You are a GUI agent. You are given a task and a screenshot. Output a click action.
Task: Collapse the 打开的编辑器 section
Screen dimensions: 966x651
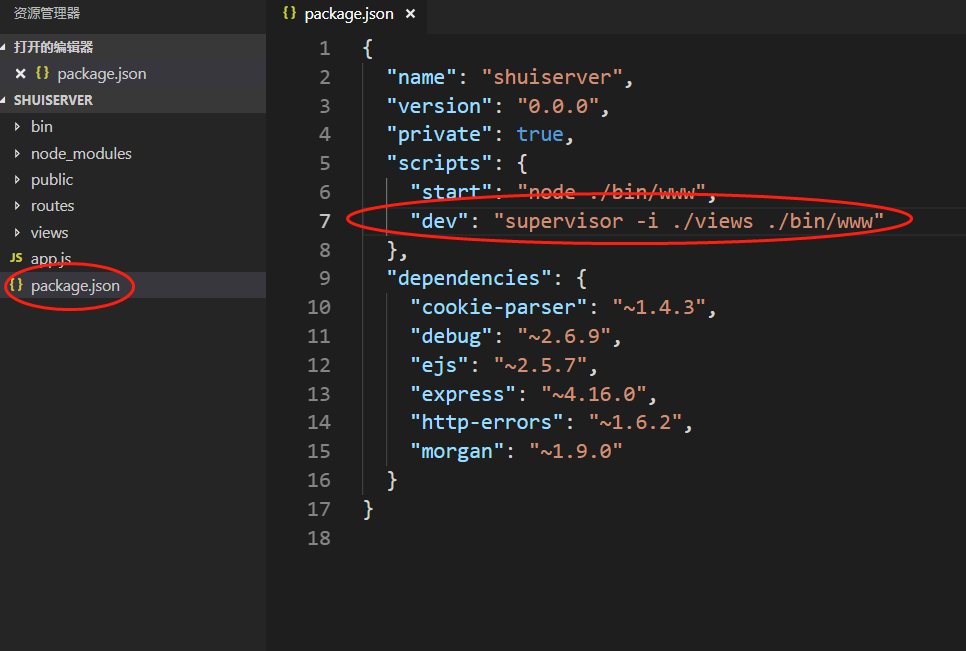coord(3,47)
